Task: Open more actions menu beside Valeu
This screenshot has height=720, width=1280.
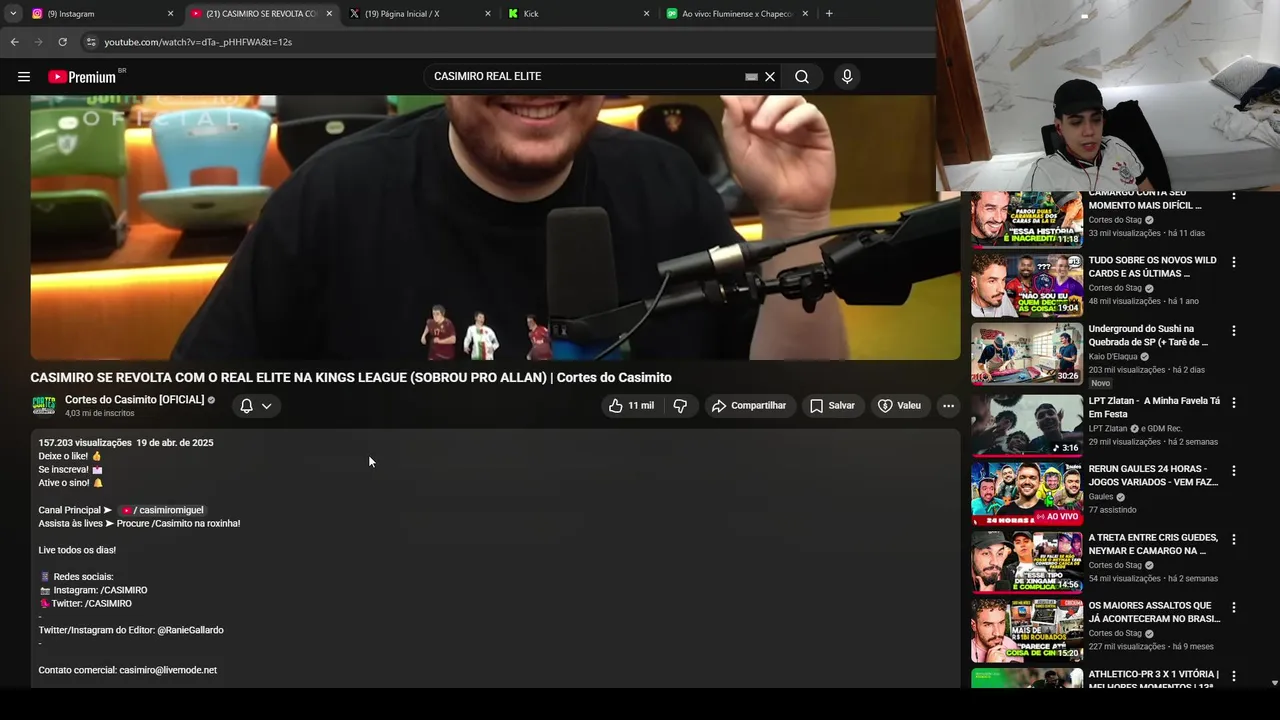Action: (948, 406)
